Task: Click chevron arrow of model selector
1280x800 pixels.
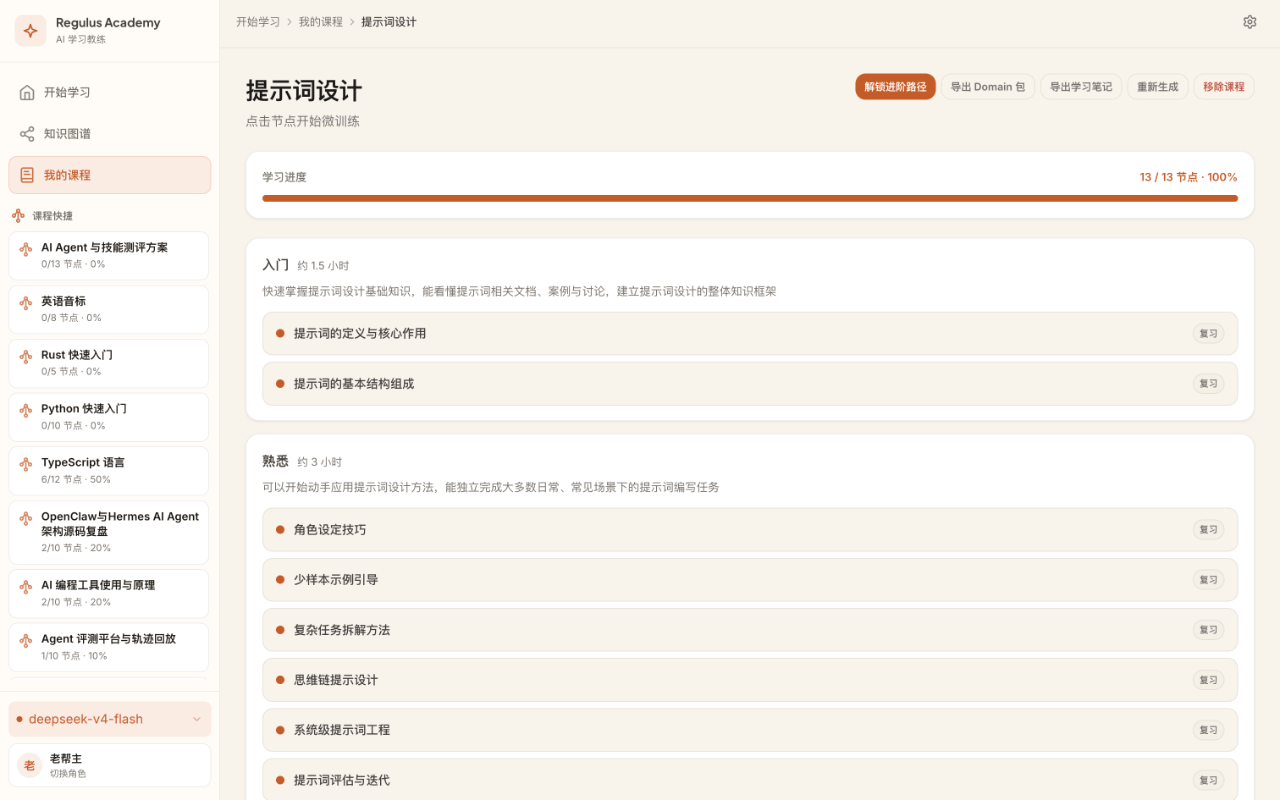Action: [x=196, y=719]
